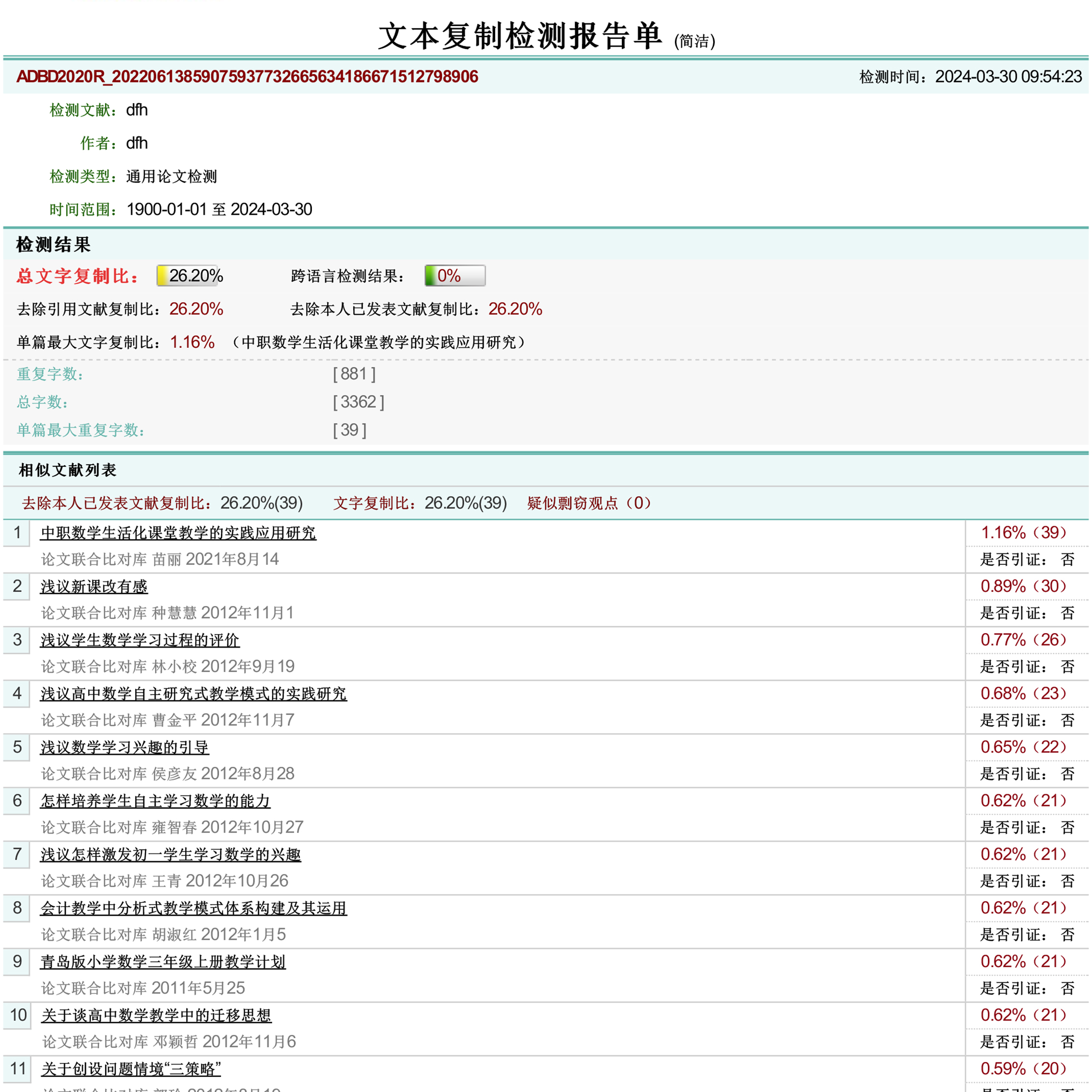Click source info 论文联合比对库 苗丽 2021年8月14
1092x1092 pixels.
click(x=160, y=560)
